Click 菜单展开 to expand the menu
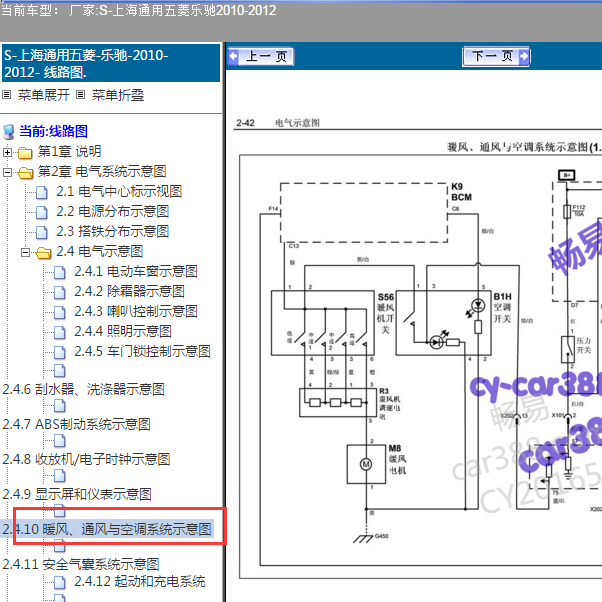This screenshot has height=602, width=602. (44, 95)
